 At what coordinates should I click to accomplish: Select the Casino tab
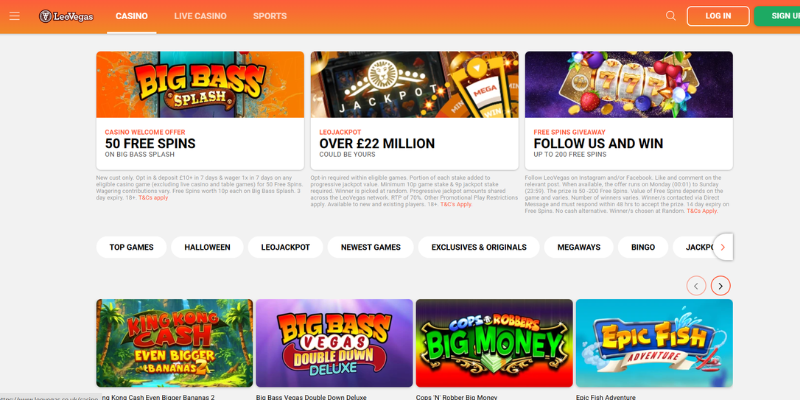132,16
